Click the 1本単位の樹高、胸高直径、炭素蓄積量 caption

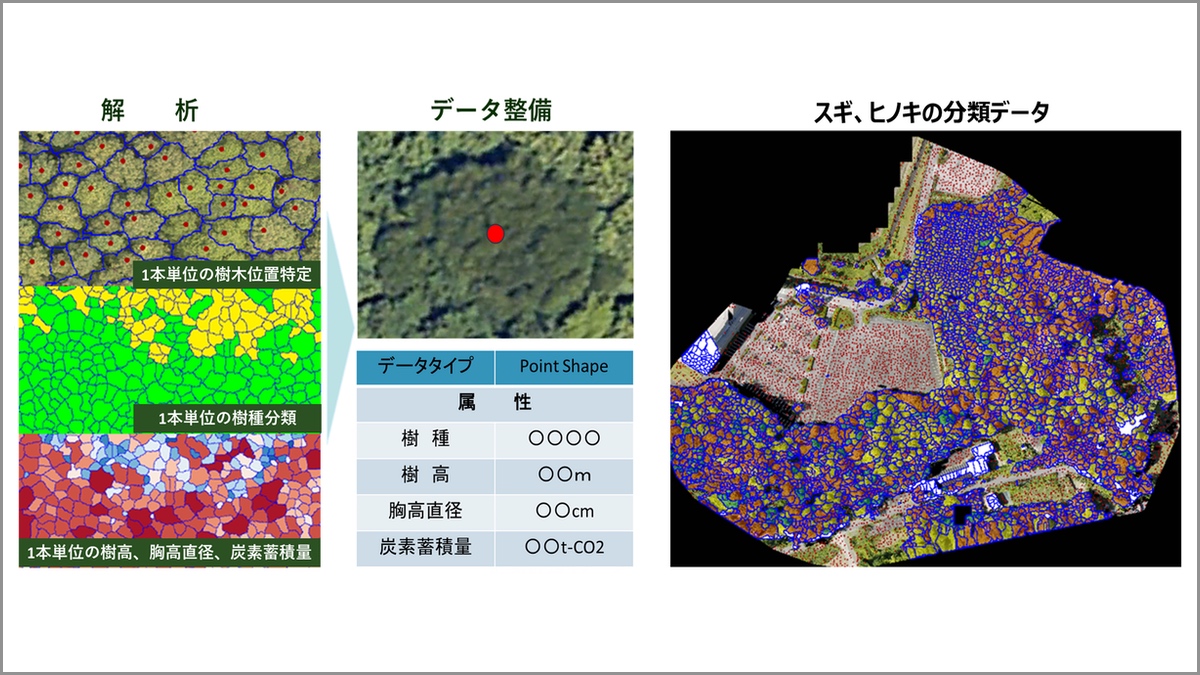point(168,552)
